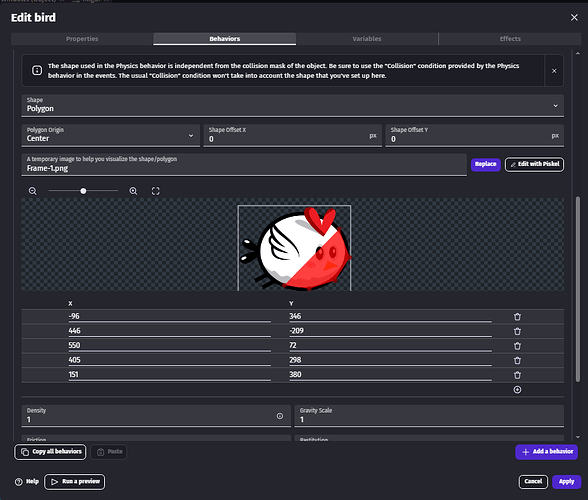
Task: Click the zoom in magnifier icon
Action: point(133,191)
